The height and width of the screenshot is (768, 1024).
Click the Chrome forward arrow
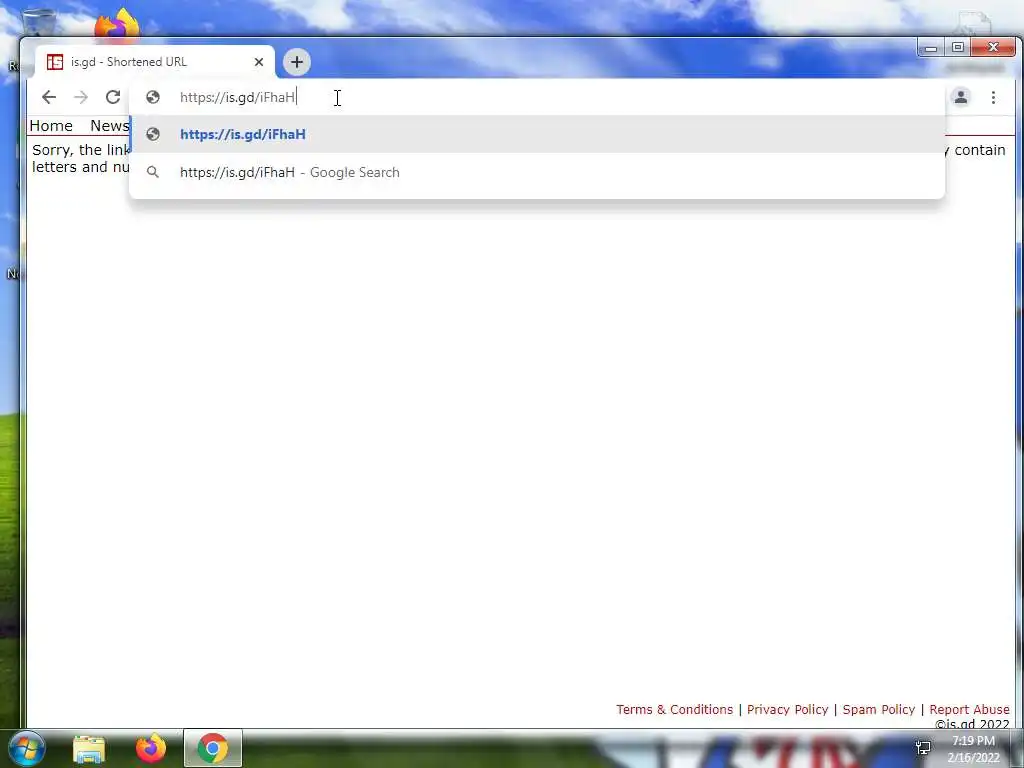pyautogui.click(x=81, y=97)
